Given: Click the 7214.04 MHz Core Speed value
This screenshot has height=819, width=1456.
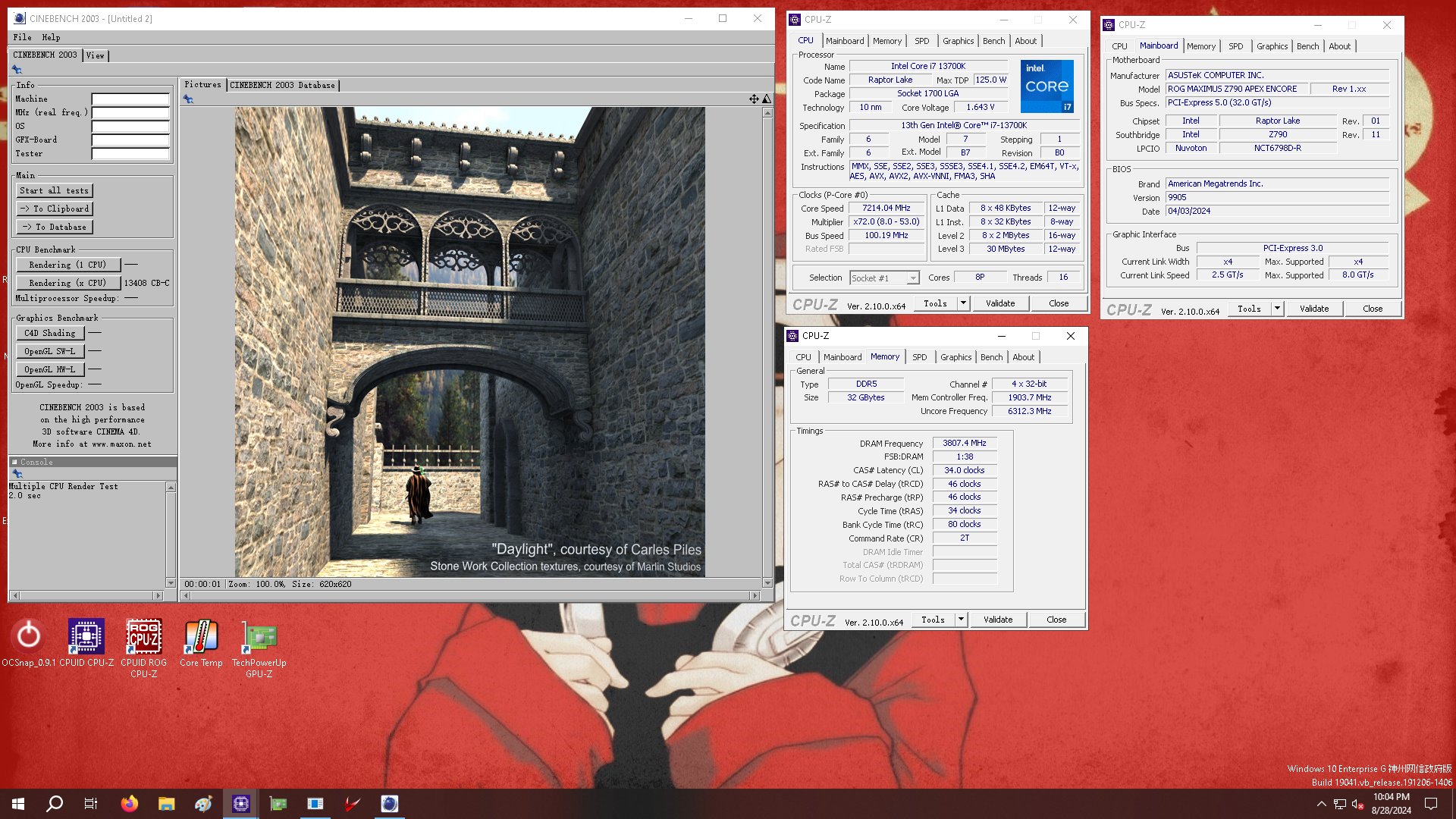Looking at the screenshot, I should (886, 209).
